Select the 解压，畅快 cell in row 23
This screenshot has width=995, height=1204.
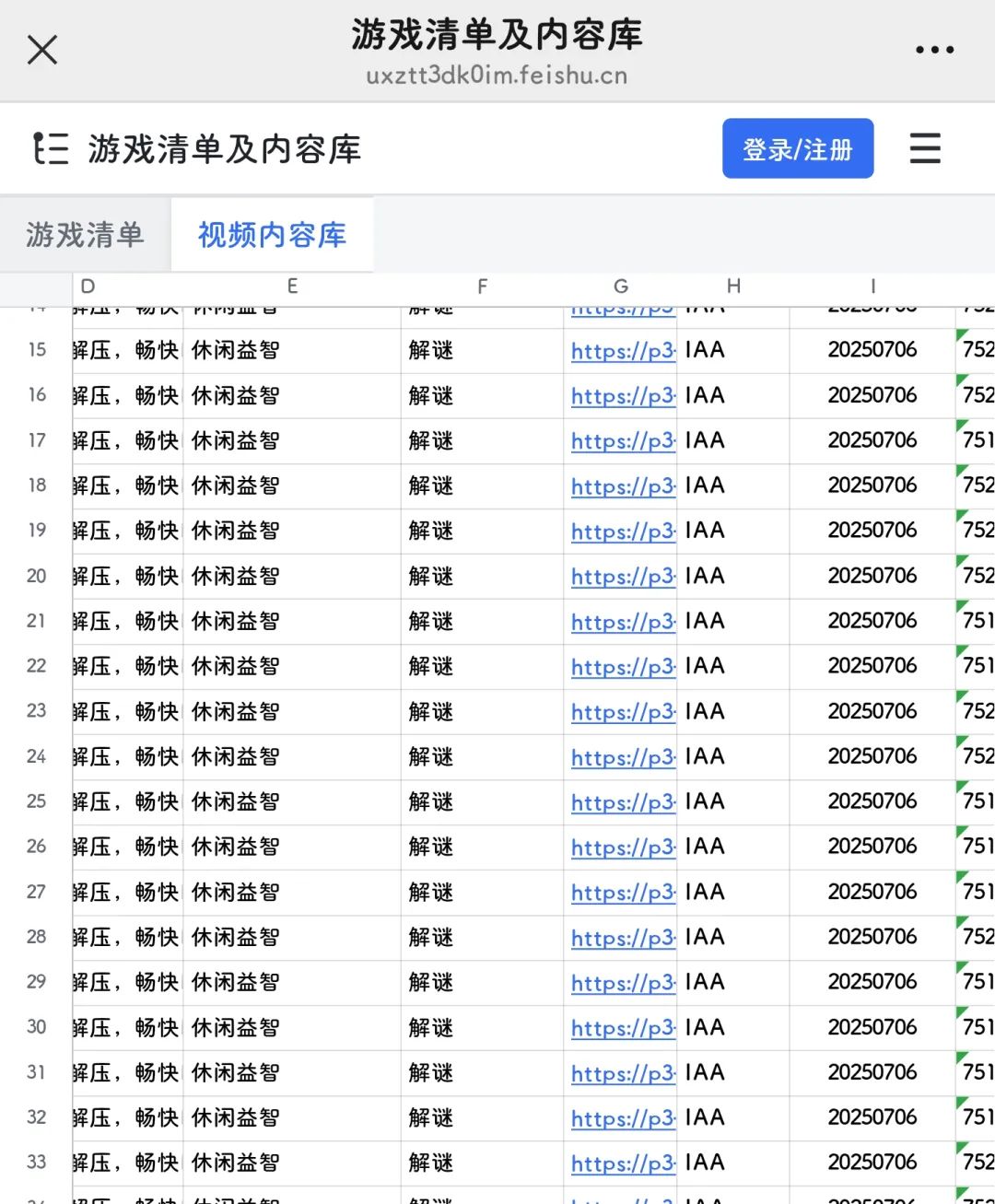pos(128,711)
